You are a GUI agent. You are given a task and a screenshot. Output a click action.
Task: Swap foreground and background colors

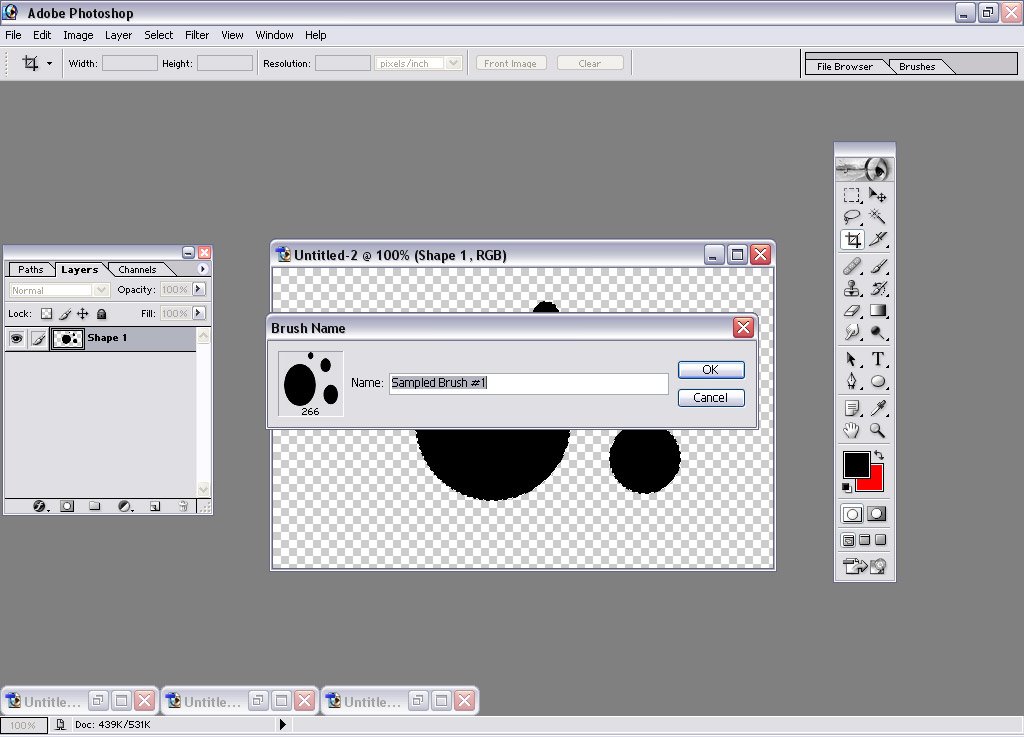(879, 455)
